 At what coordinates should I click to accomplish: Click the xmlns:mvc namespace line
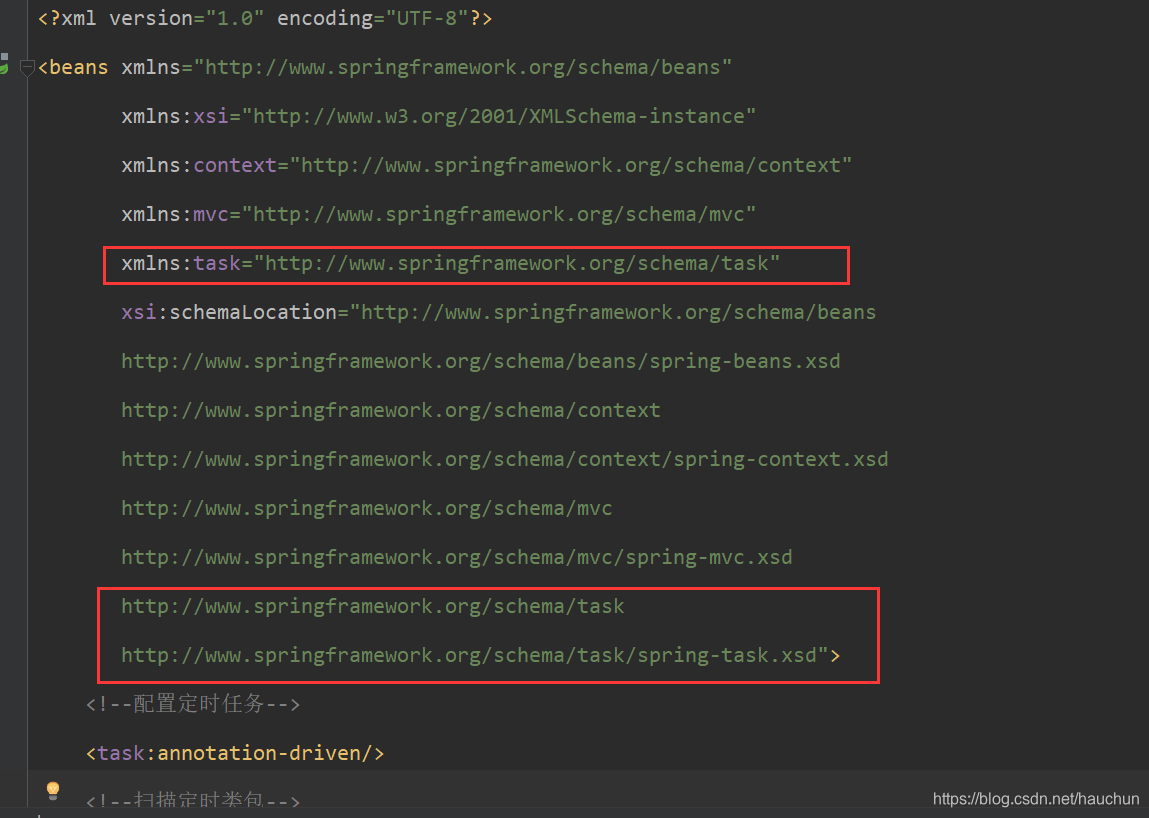point(438,214)
